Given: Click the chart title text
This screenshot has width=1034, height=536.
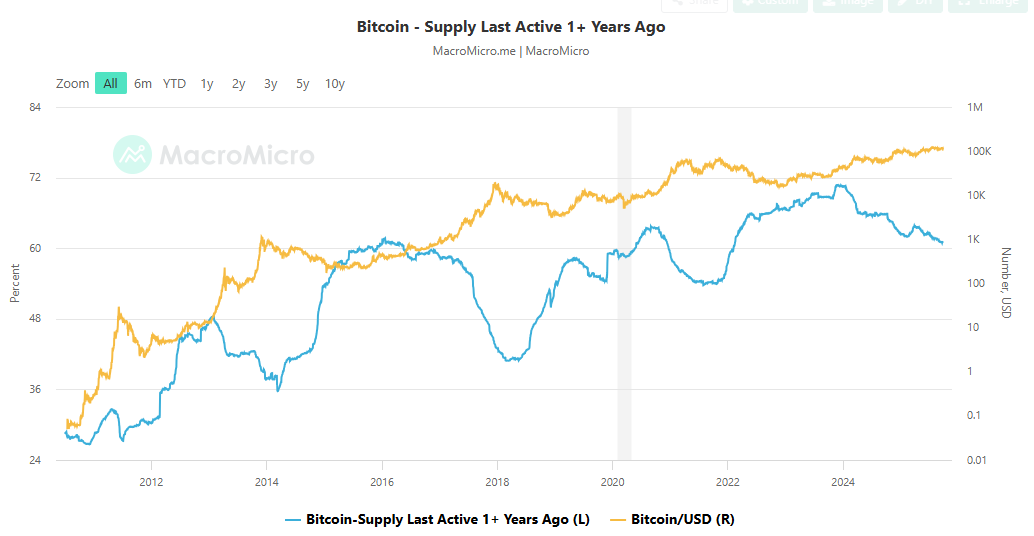Looking at the screenshot, I should pyautogui.click(x=511, y=27).
